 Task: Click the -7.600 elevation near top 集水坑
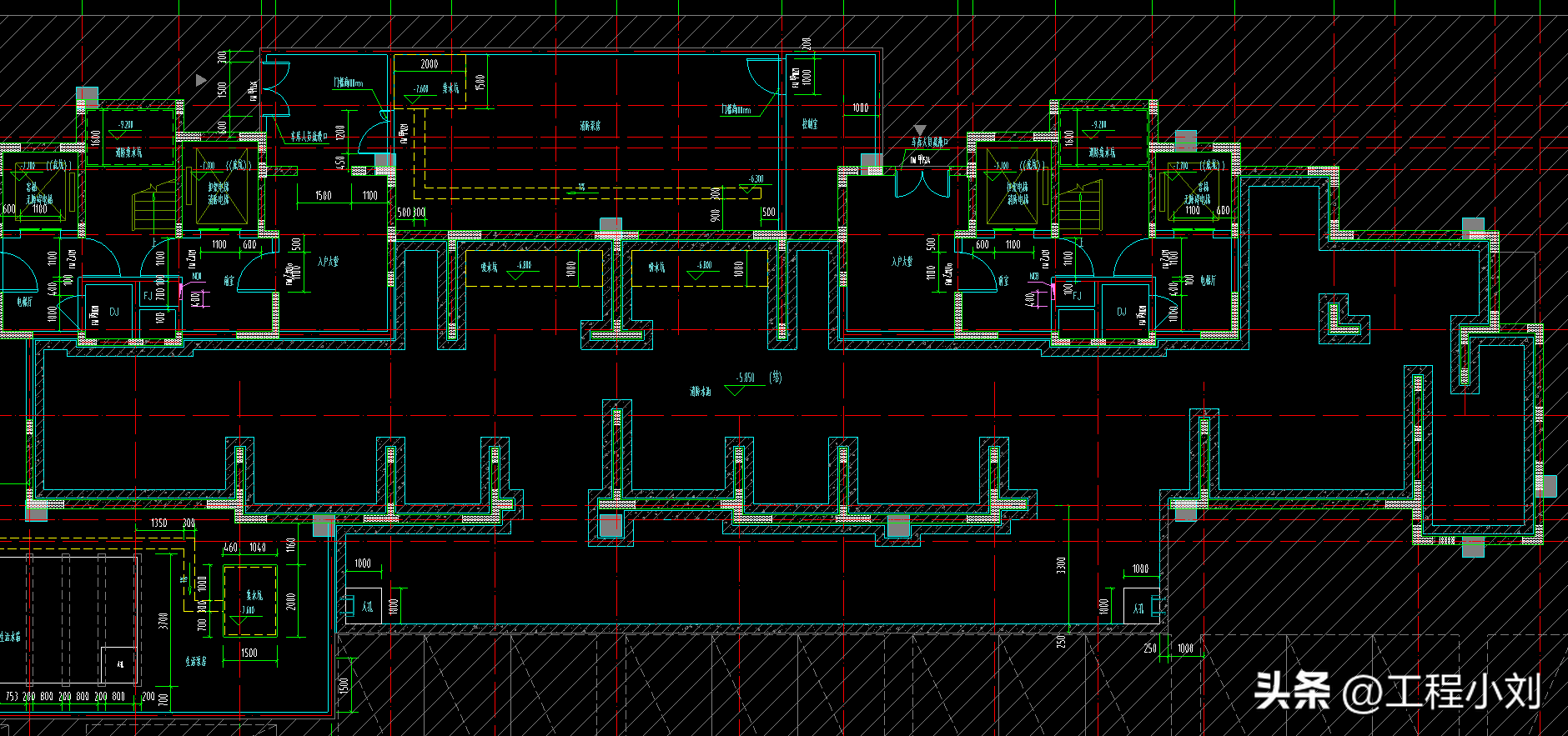coord(421,88)
